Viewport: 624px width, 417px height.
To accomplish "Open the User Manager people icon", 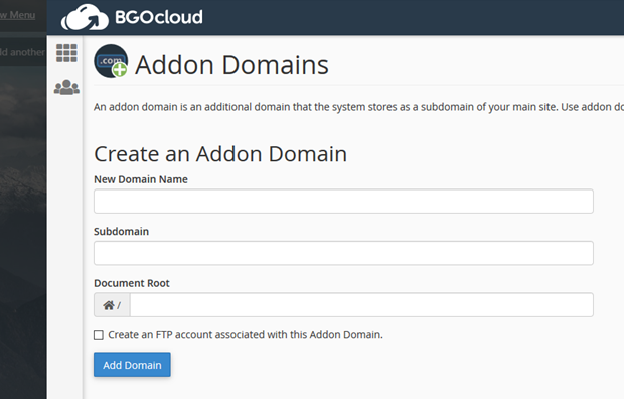I will (x=66, y=87).
